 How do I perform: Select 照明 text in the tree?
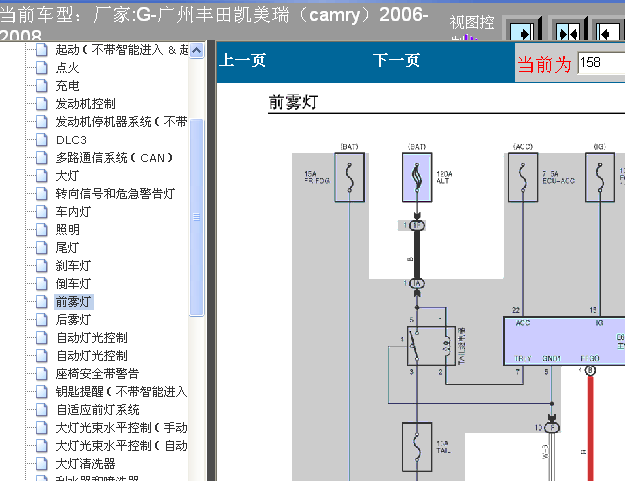(67, 230)
